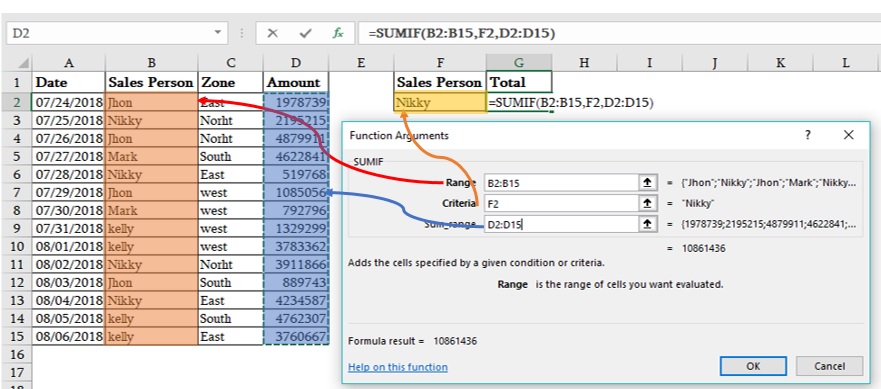
Task: Click amount cell 3760667
Action: point(296,336)
